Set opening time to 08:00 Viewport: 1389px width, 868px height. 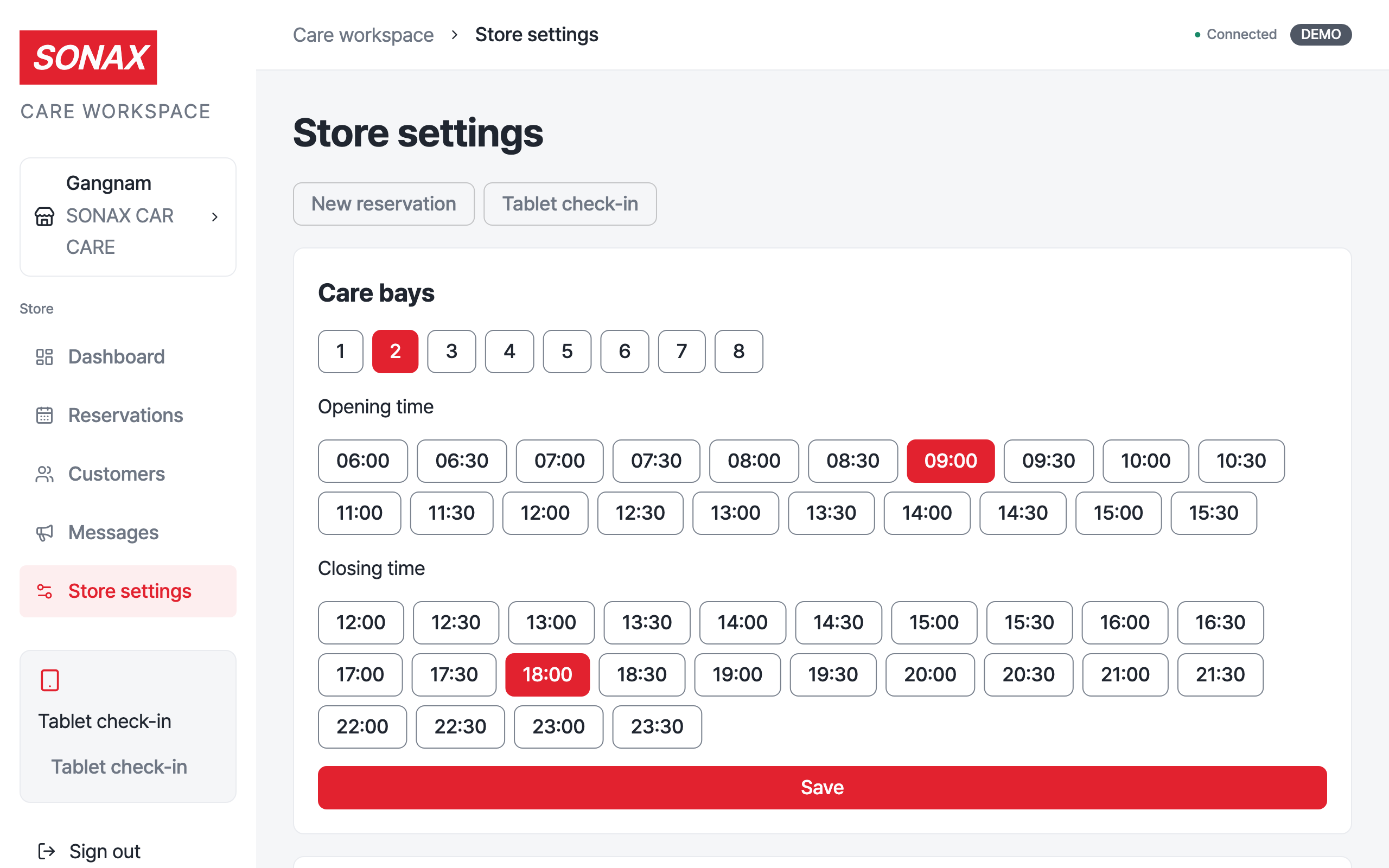coord(754,461)
